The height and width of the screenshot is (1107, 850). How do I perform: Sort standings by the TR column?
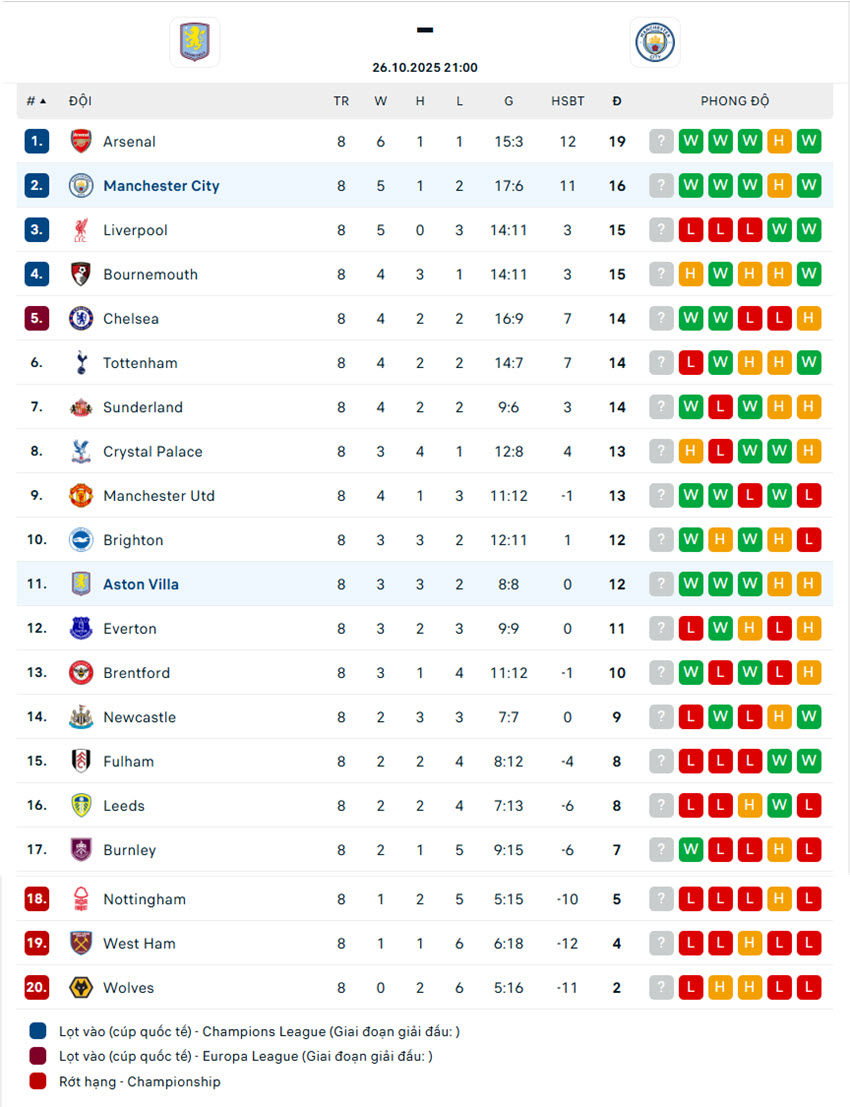341,101
